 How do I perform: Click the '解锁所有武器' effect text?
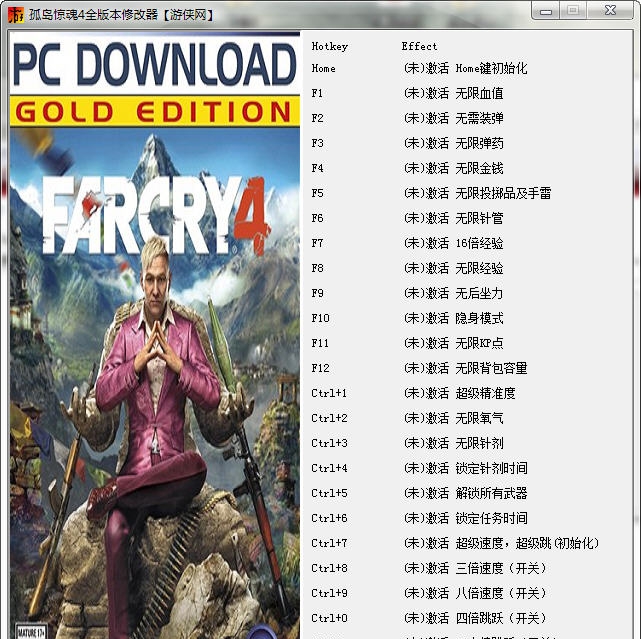coord(491,493)
